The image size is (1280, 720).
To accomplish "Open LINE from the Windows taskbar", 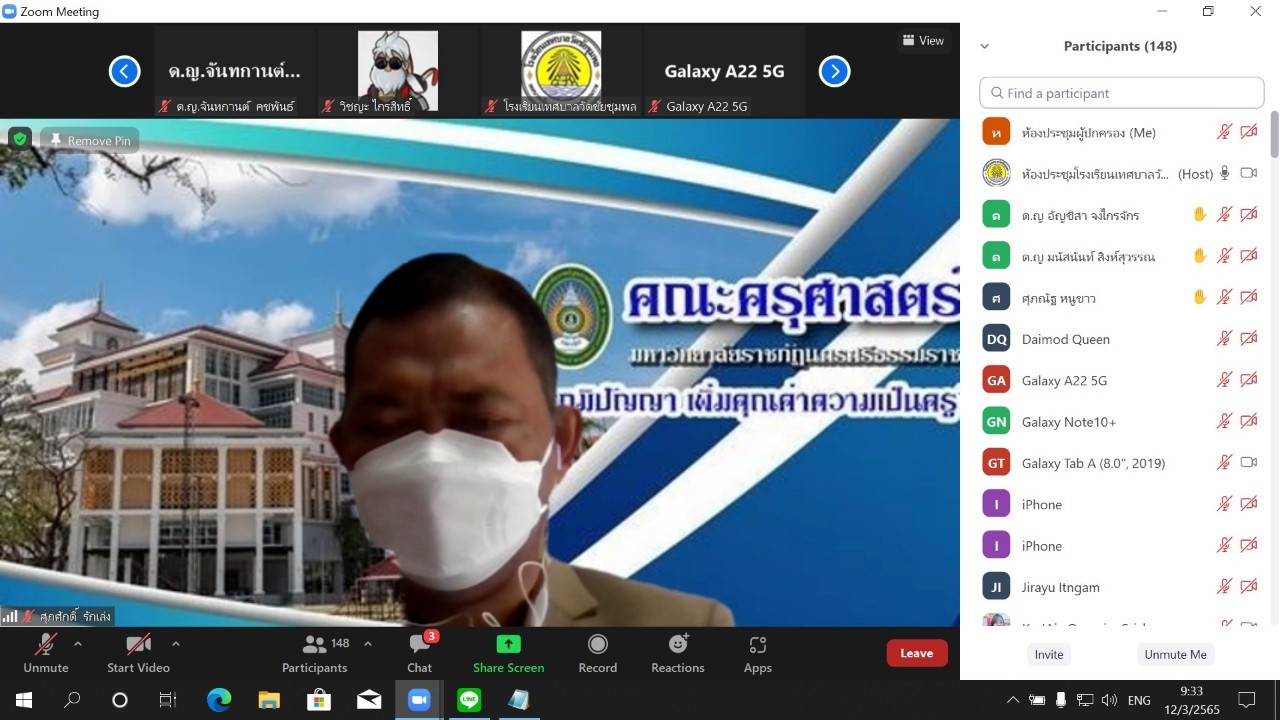I will pyautogui.click(x=469, y=700).
